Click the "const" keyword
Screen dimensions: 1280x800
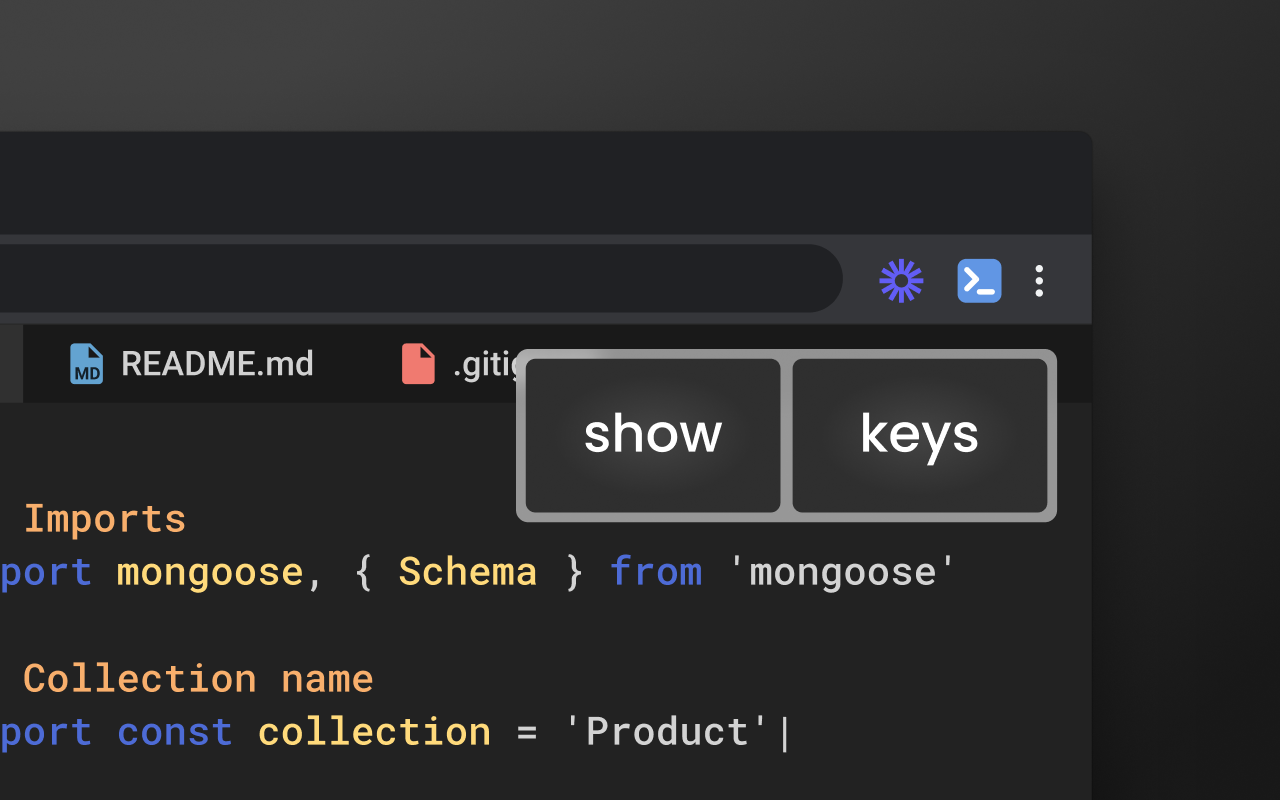click(x=175, y=732)
